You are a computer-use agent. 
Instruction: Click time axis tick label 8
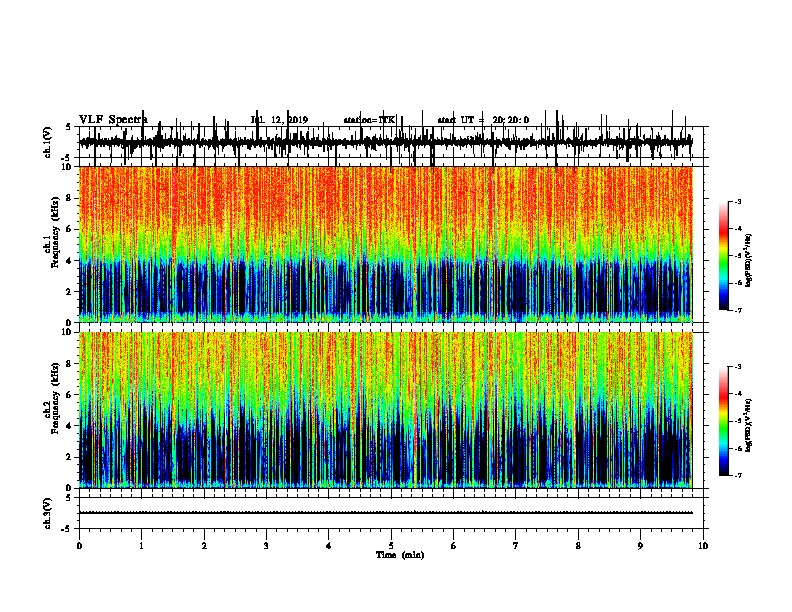tap(578, 546)
